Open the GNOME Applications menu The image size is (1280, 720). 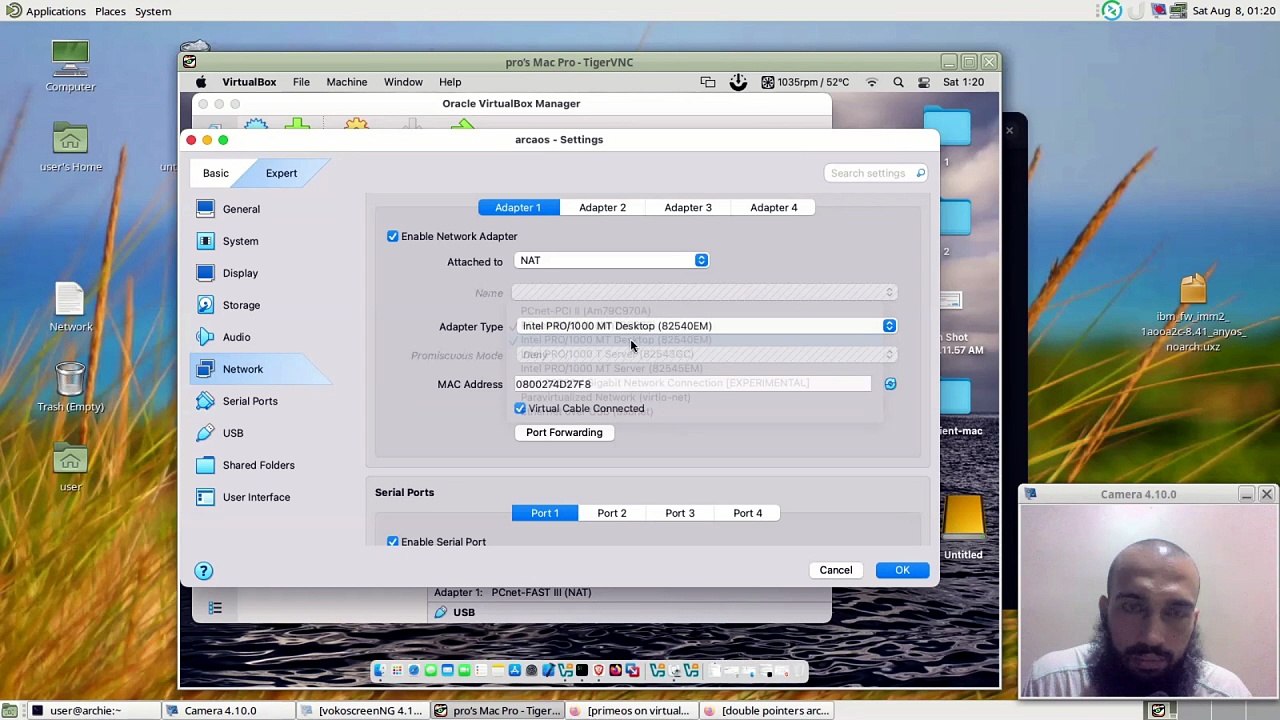[x=46, y=11]
